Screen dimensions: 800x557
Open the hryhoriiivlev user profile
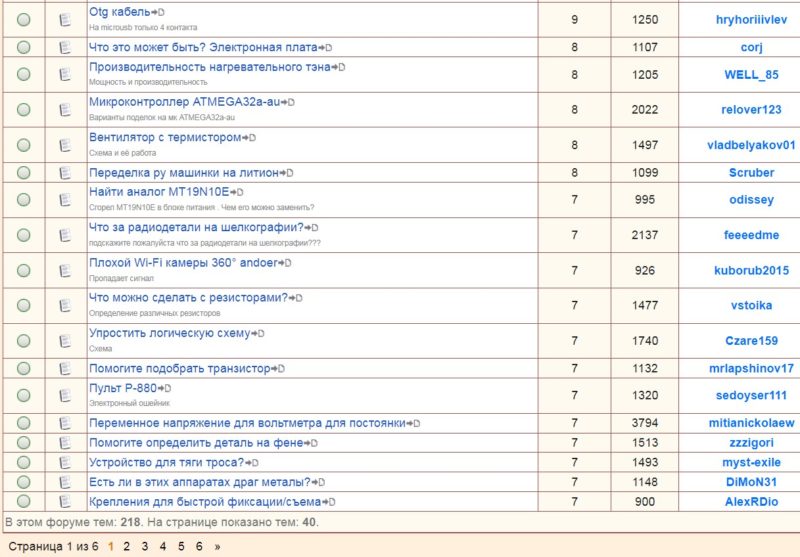point(751,19)
